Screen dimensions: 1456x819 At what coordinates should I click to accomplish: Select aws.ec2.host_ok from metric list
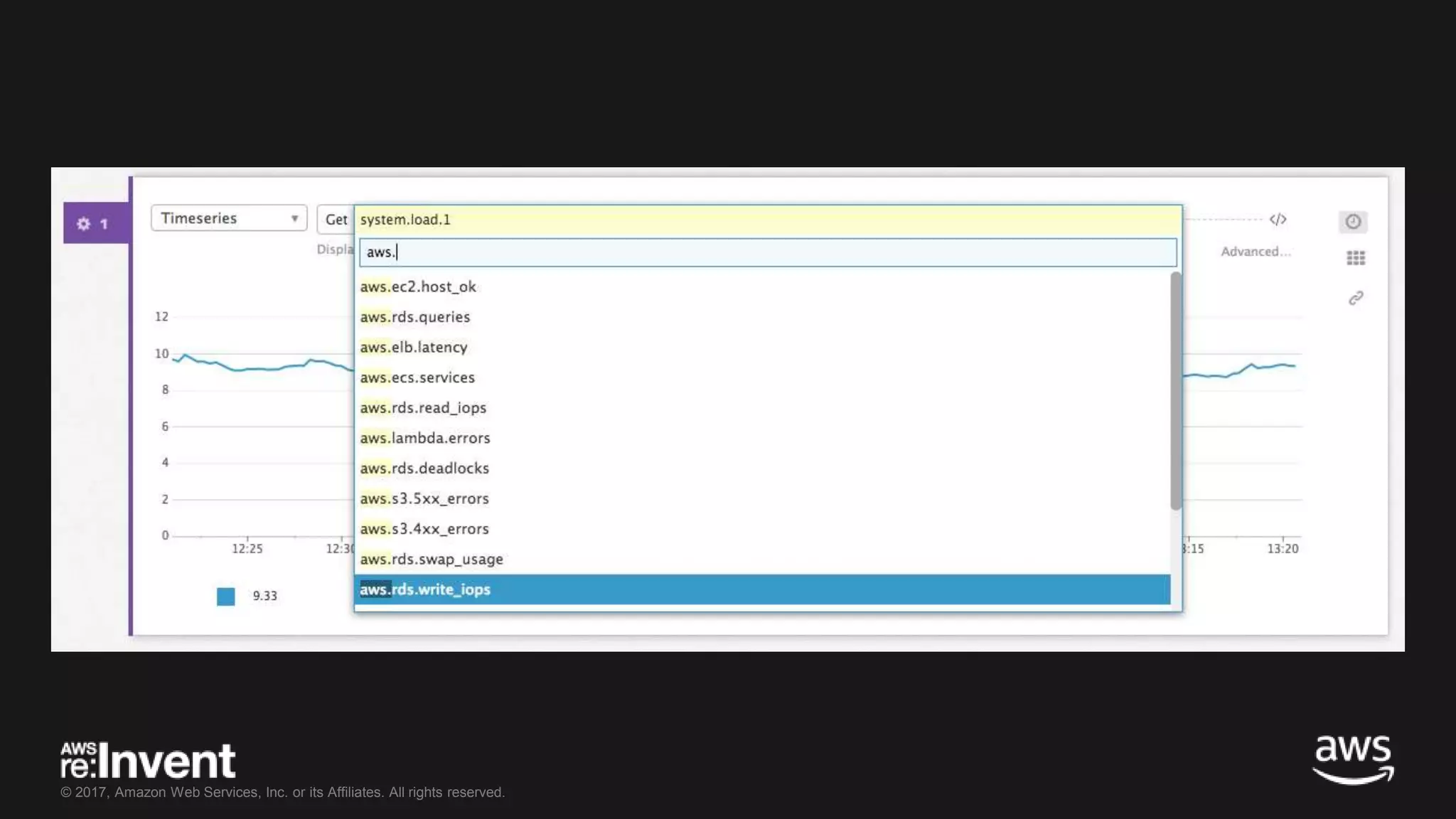click(x=418, y=287)
